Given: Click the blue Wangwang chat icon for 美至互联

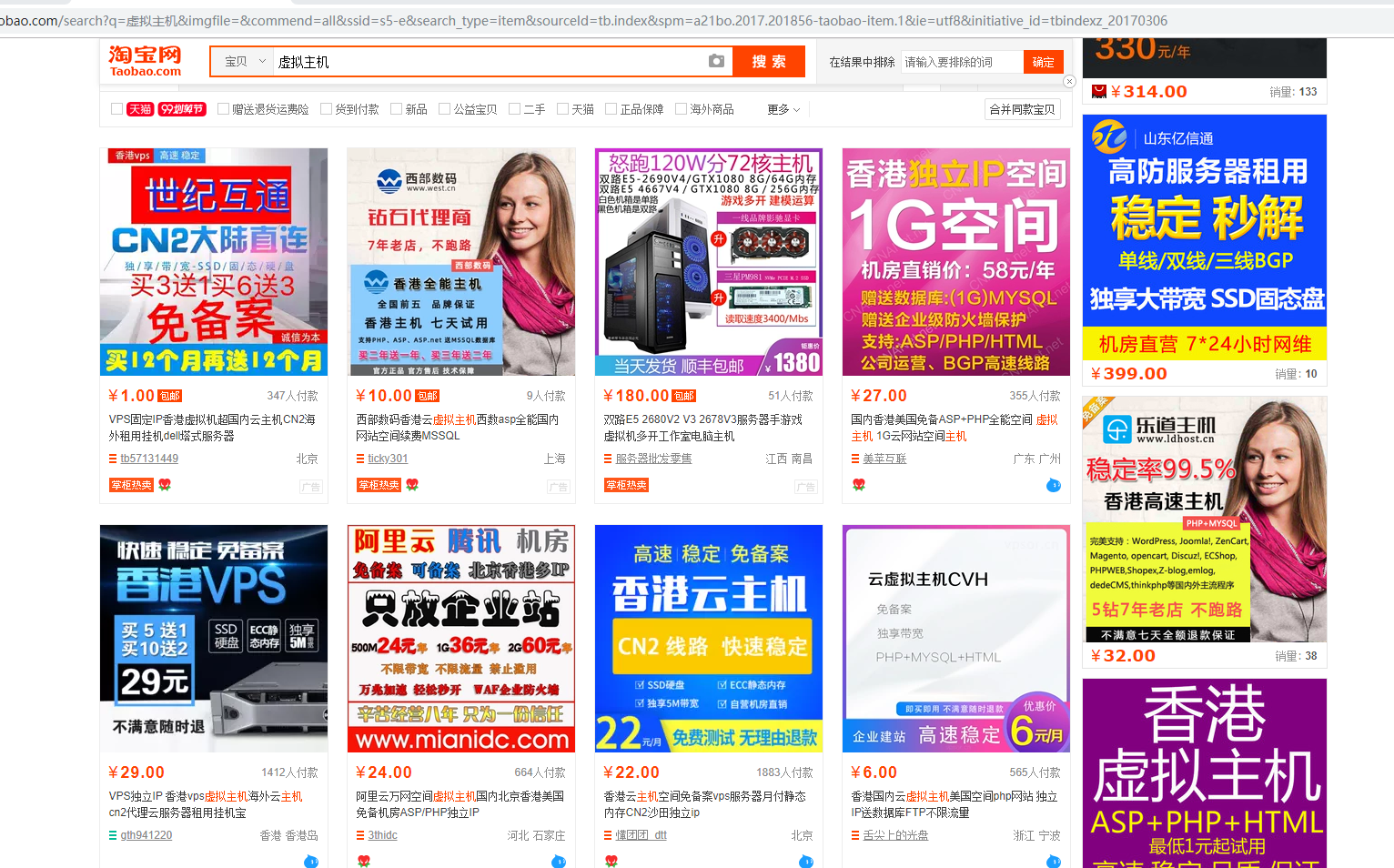Looking at the screenshot, I should coord(1053,485).
